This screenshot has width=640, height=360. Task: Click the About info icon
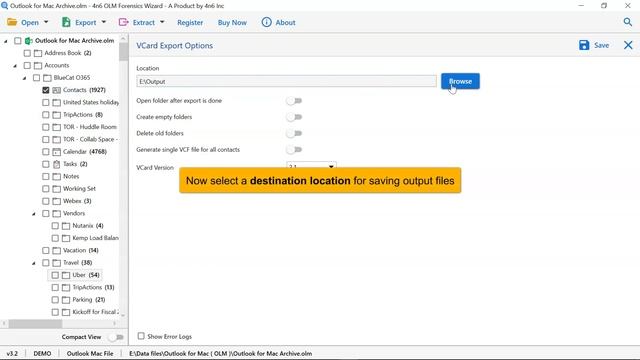point(266,22)
